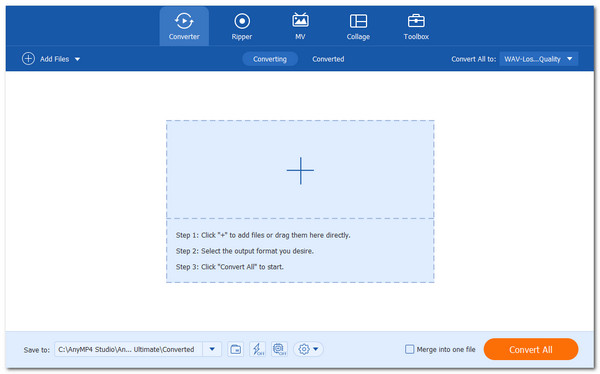Show the Converted list
Viewport: 600px width, 374px height.
click(x=328, y=59)
